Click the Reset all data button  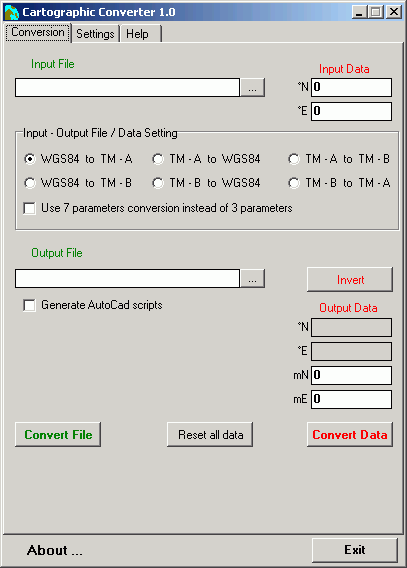[210, 435]
